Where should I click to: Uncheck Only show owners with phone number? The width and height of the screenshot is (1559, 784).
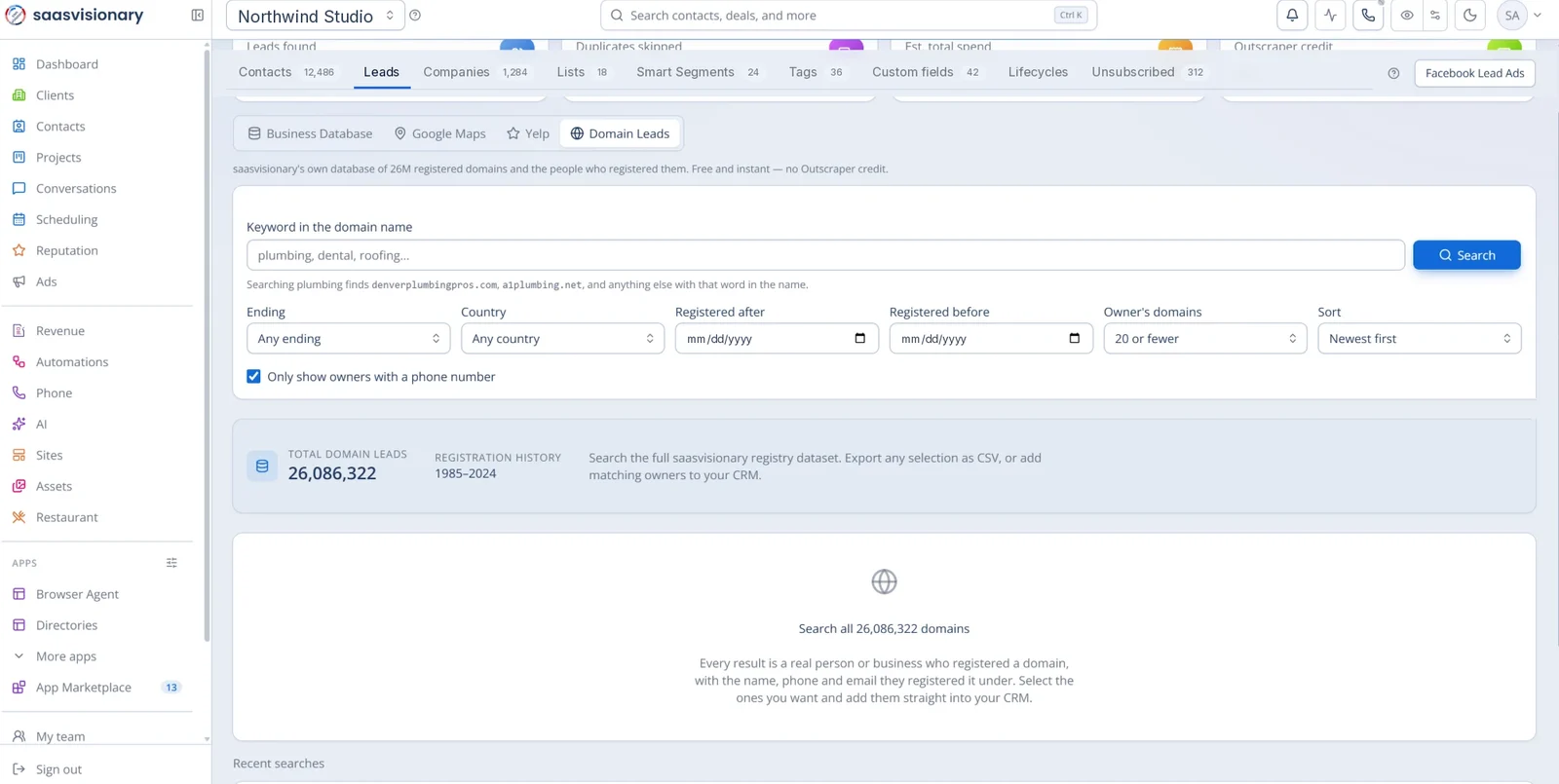coord(253,376)
